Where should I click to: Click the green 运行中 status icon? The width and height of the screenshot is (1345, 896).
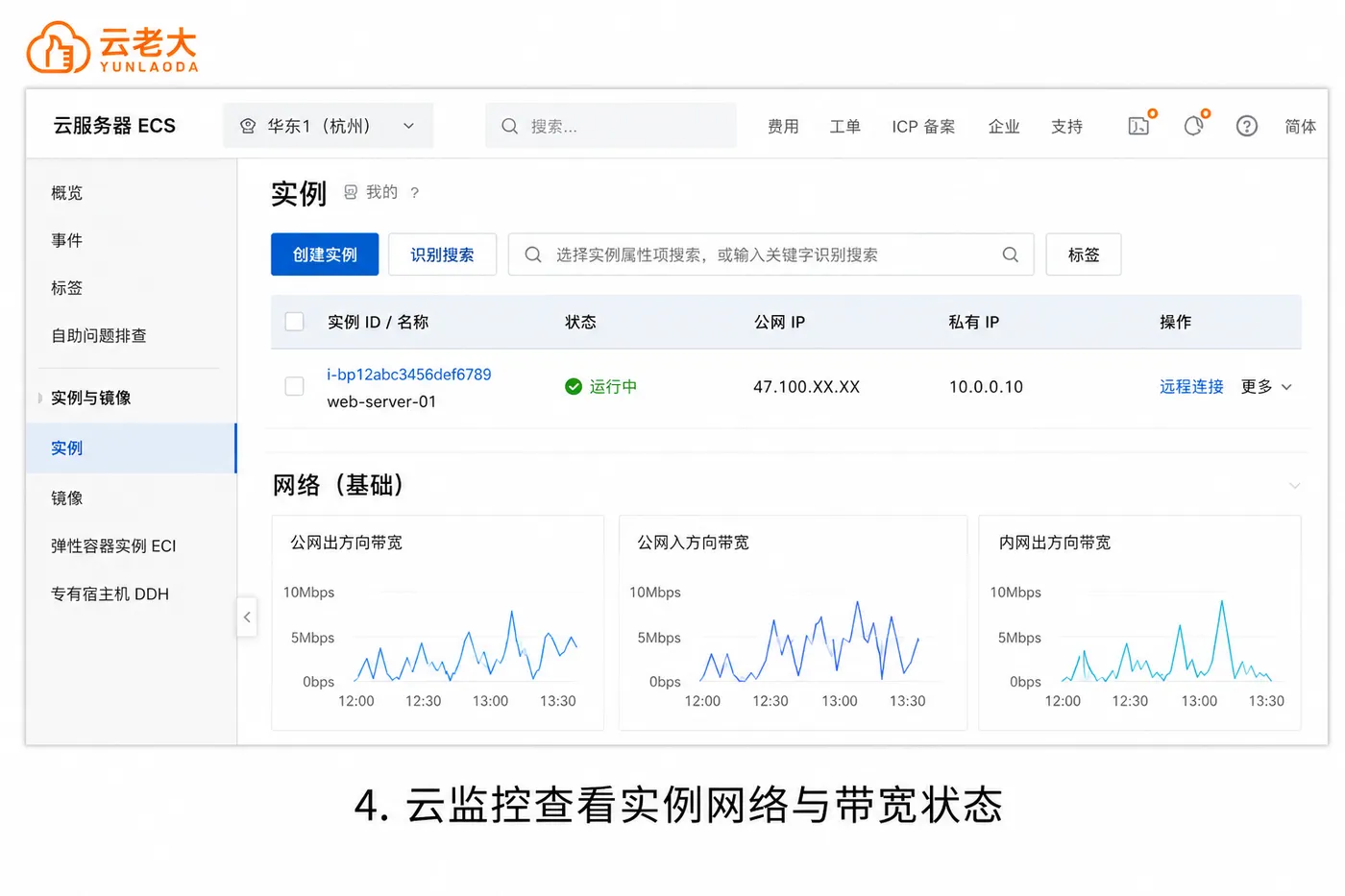point(574,386)
